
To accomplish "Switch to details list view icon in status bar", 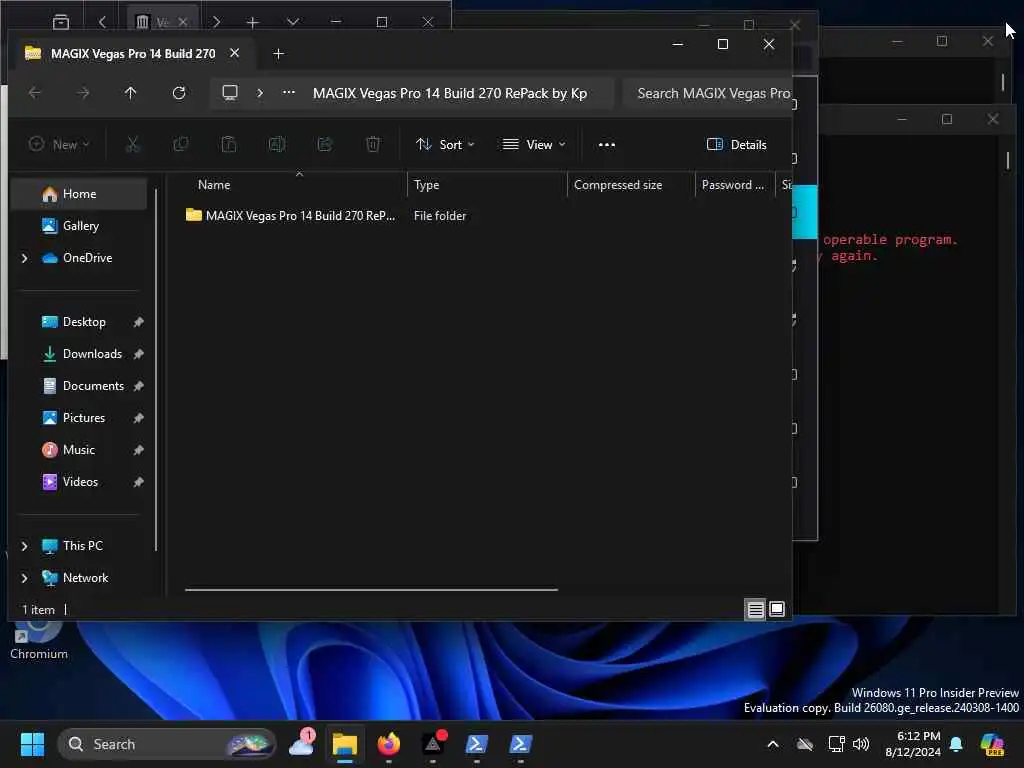I will (x=755, y=609).
